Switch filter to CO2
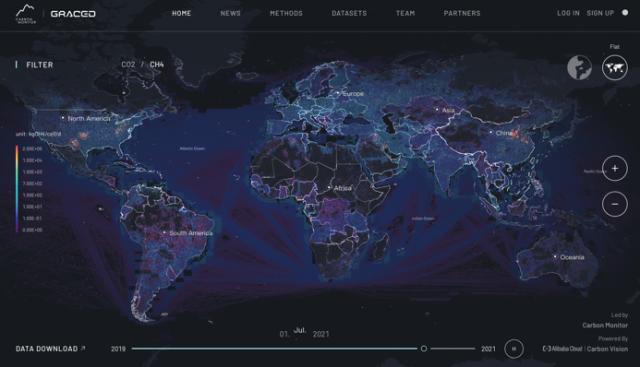This screenshot has width=640, height=367. click(128, 65)
